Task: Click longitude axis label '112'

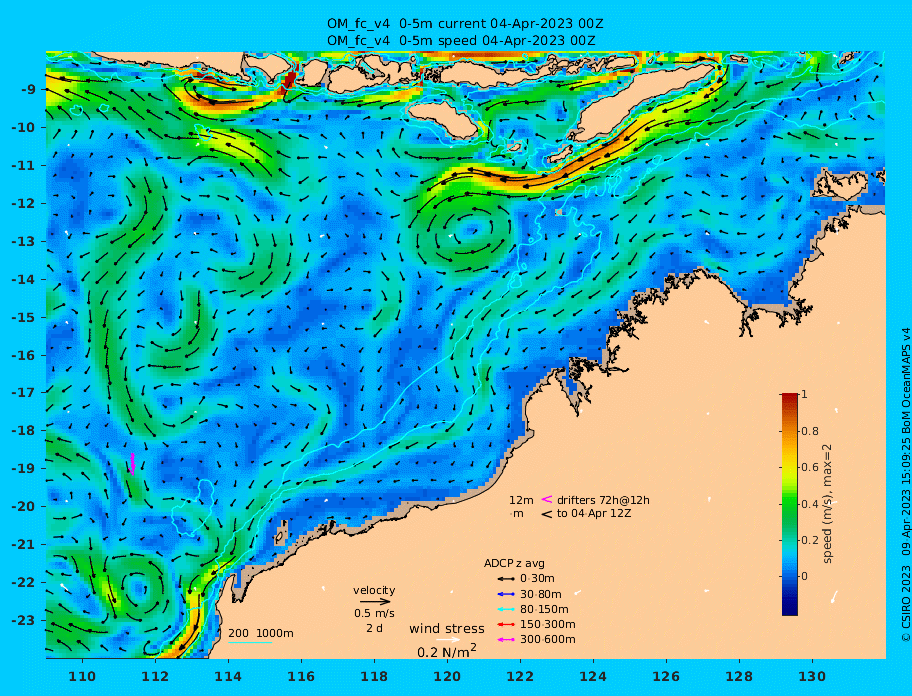Action: (156, 676)
